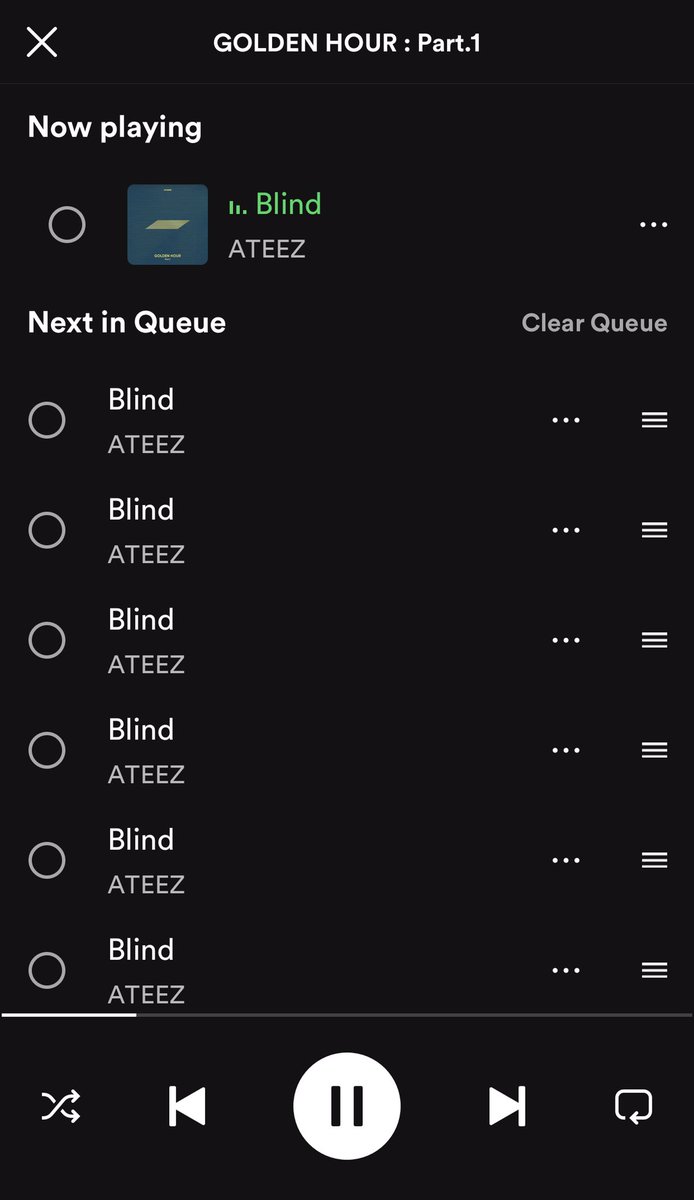This screenshot has width=694, height=1200.
Task: Open three-dot menu of last queued Blind
Action: (566, 970)
